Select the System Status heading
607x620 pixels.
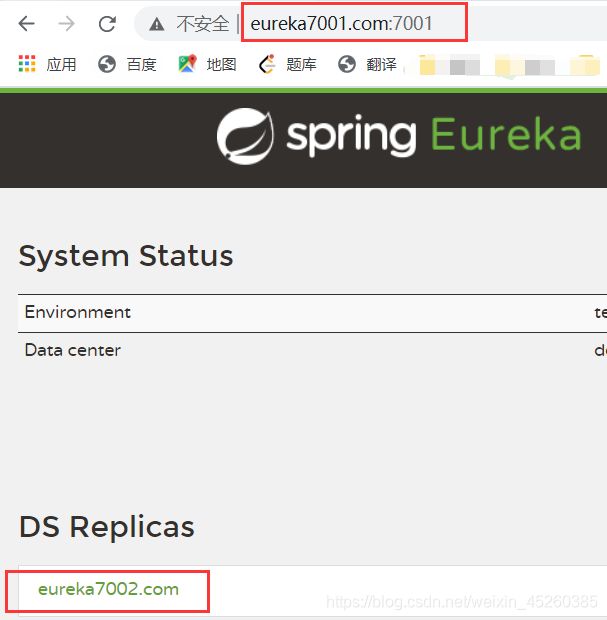click(126, 255)
